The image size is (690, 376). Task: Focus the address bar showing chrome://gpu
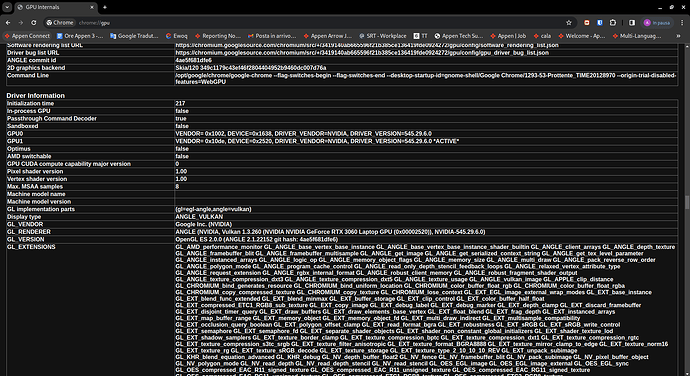(308, 22)
